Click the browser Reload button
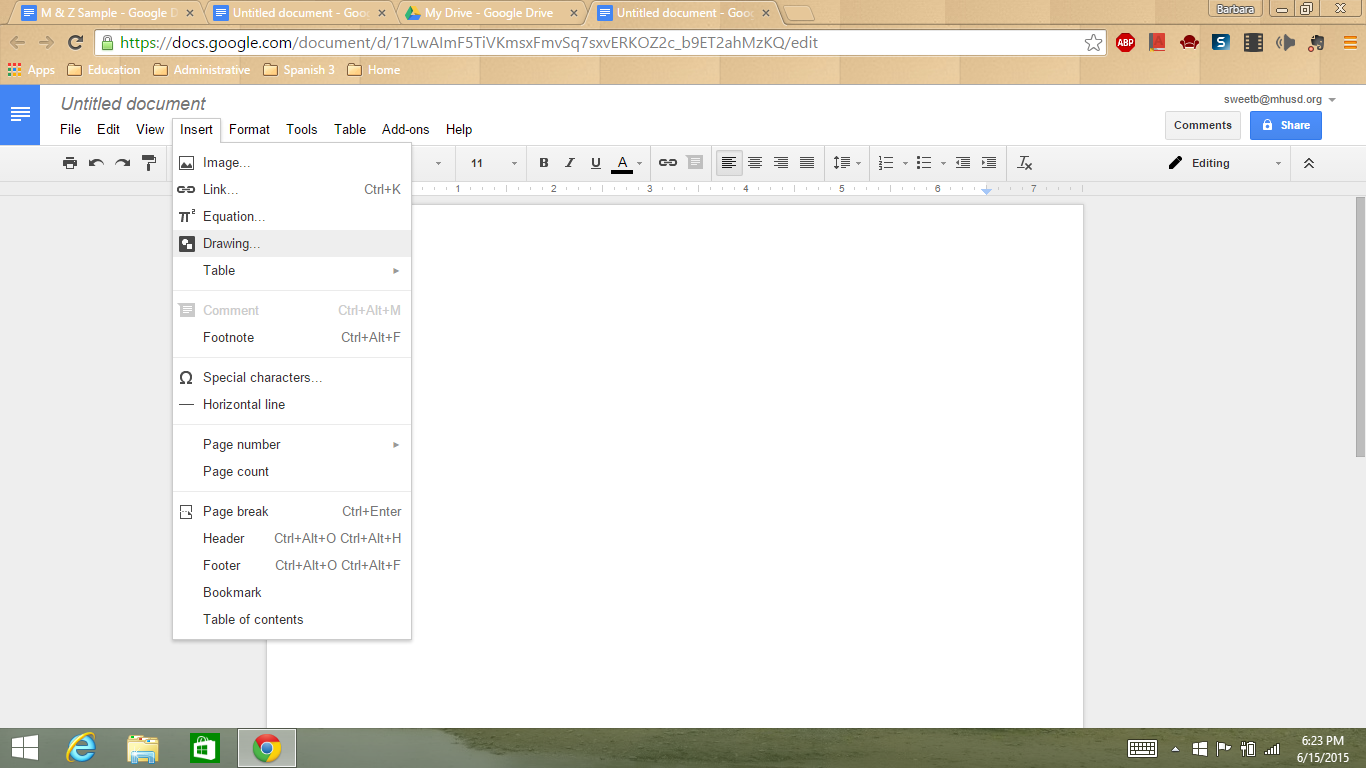This screenshot has height=768, width=1366. pos(75,43)
